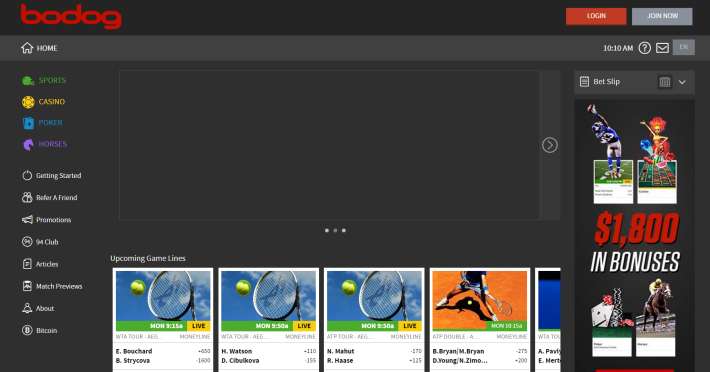Open the About link

point(45,309)
